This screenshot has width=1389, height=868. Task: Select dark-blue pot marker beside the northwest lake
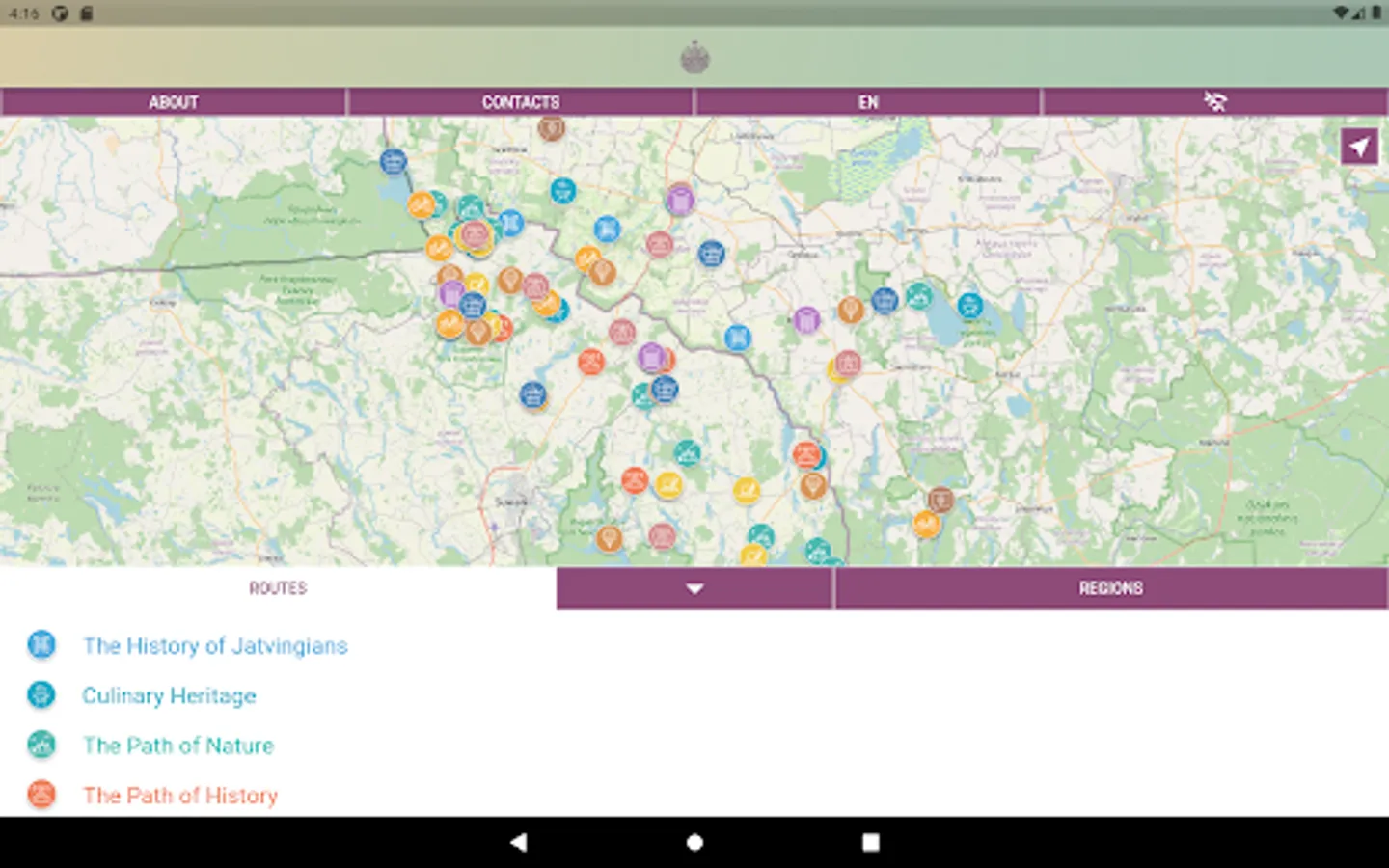pyautogui.click(x=393, y=161)
